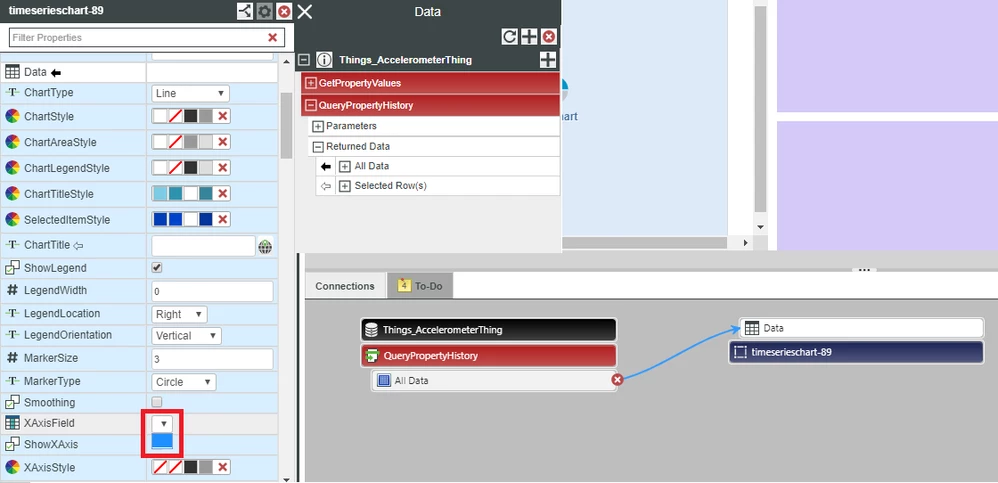Remove the ChartAreaStyle style definition

pyautogui.click(x=222, y=143)
